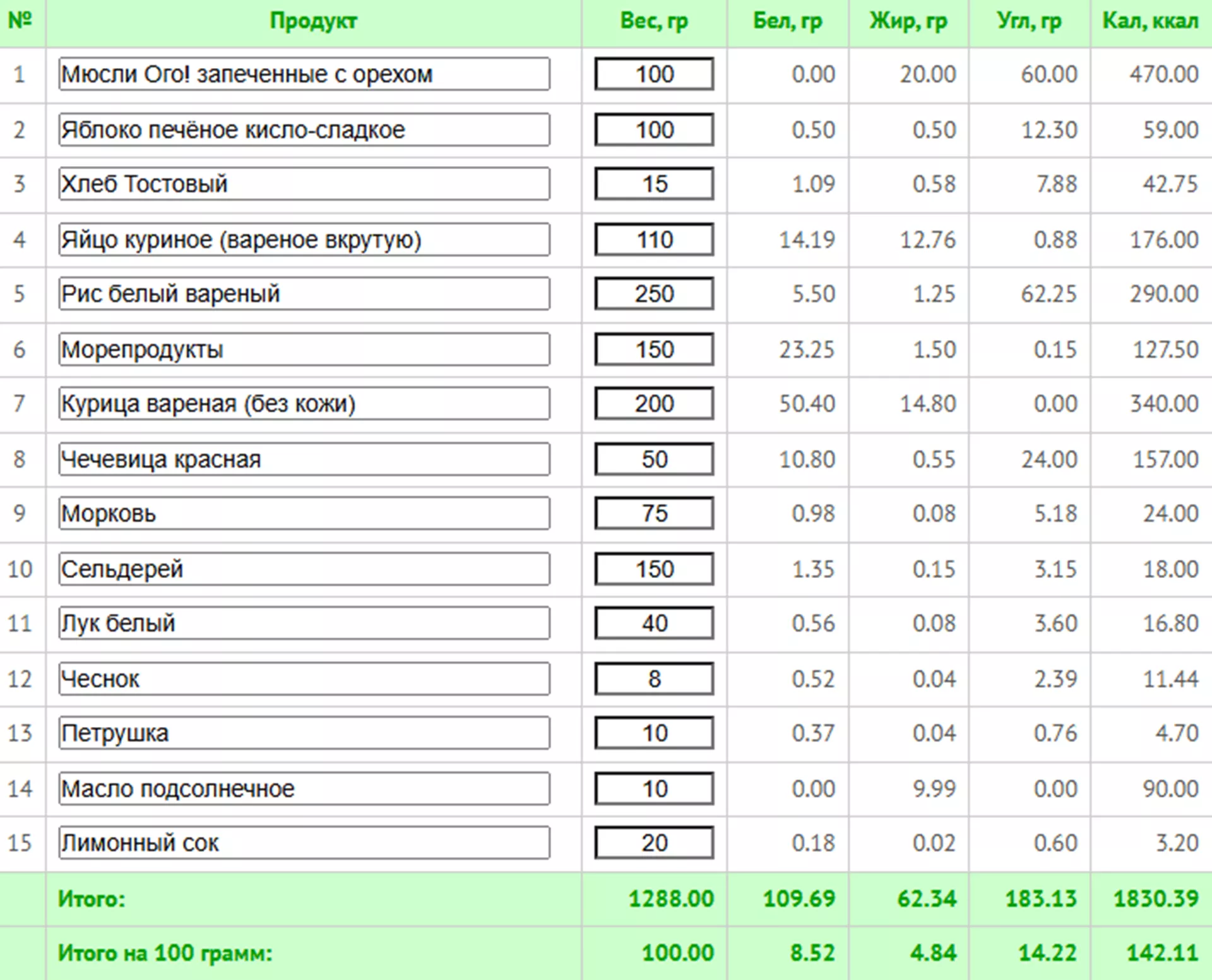Click the 'Продукт' column header
The height and width of the screenshot is (980, 1212).
click(313, 21)
